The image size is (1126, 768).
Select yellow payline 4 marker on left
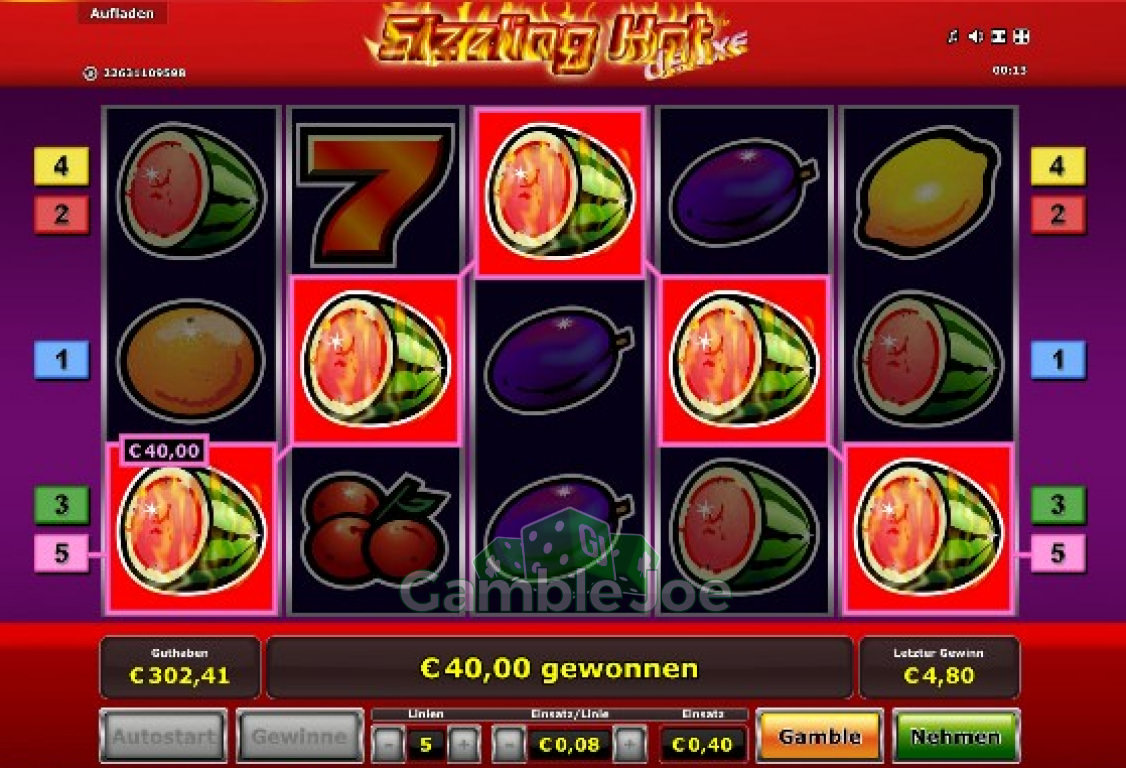tap(62, 166)
